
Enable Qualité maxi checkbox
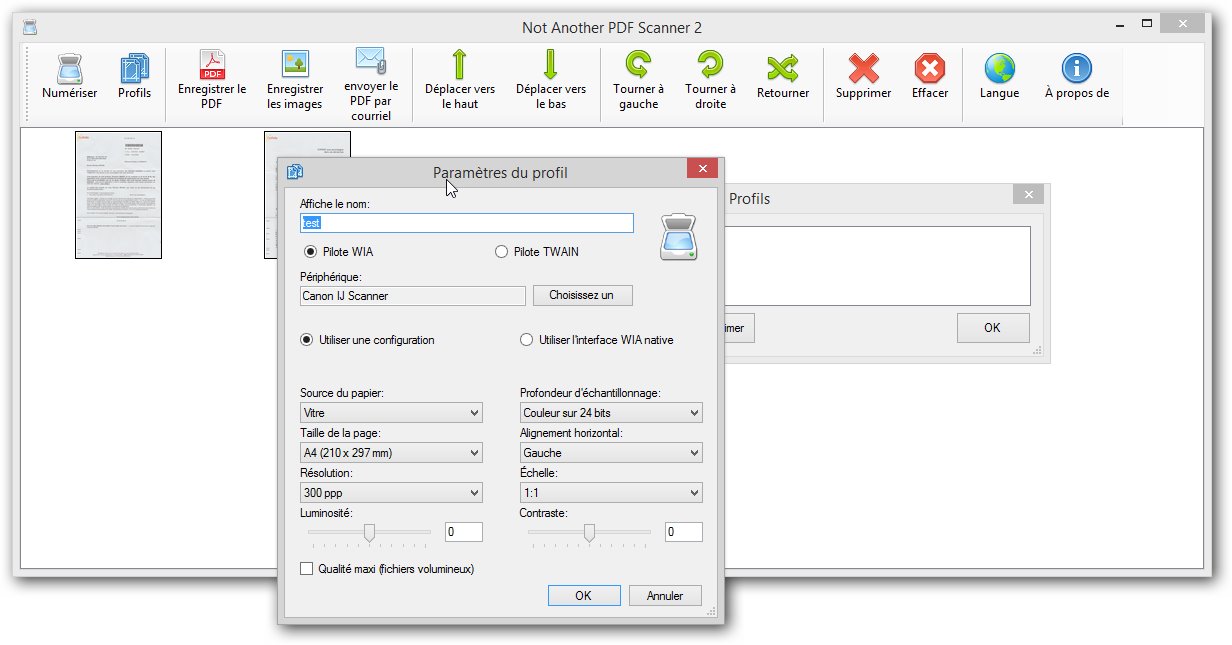(x=307, y=569)
